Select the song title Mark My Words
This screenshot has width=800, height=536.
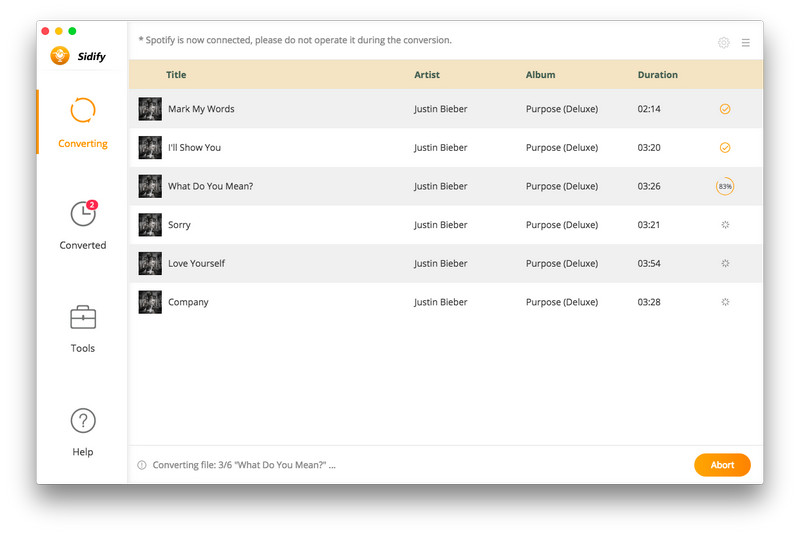coord(201,109)
